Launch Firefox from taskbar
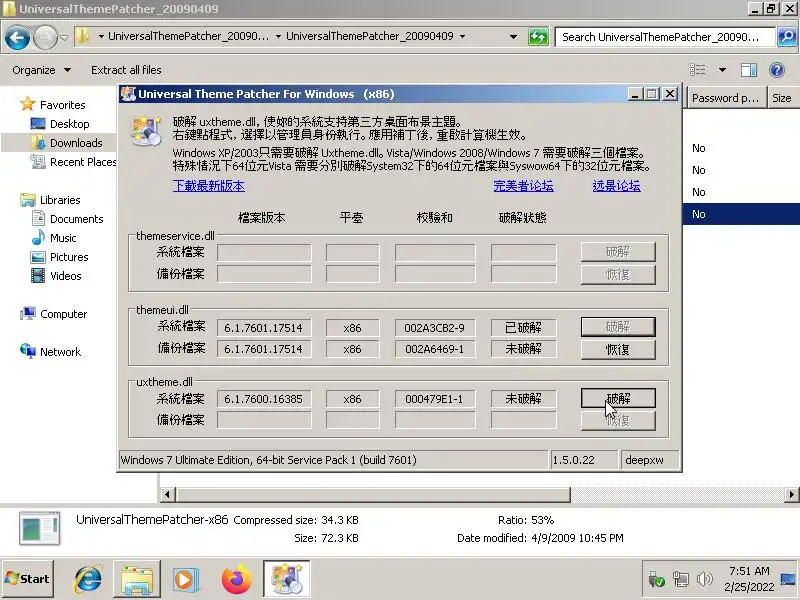This screenshot has width=800, height=600. (237, 579)
